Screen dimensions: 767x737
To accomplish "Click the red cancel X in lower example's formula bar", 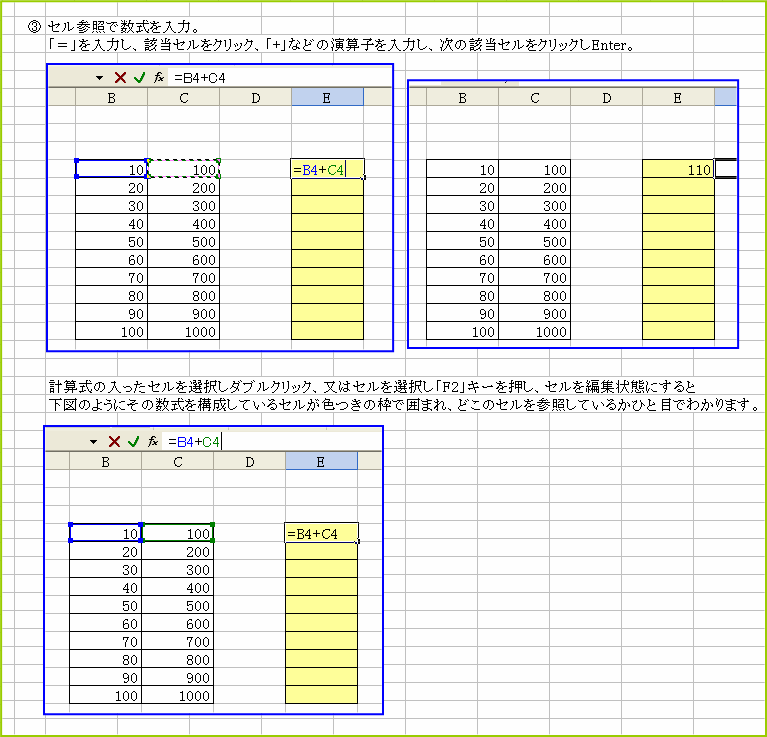I will pyautogui.click(x=114, y=441).
